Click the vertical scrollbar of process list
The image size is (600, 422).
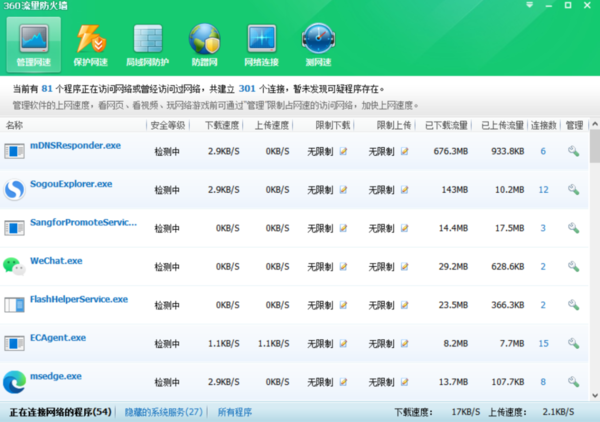point(594,260)
